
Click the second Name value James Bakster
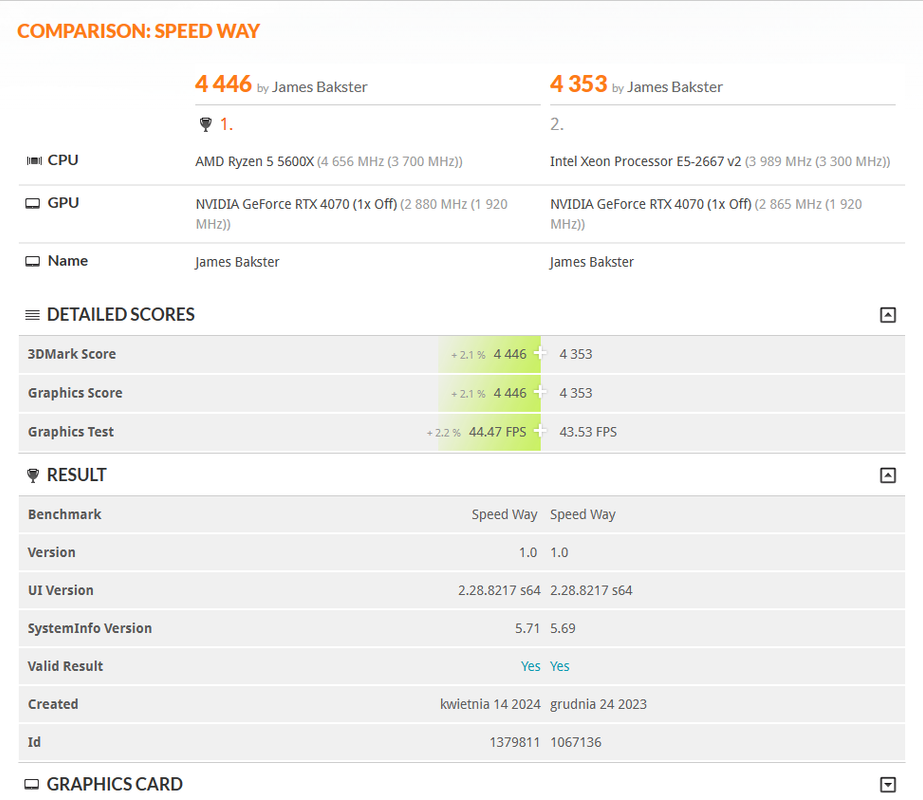point(592,262)
